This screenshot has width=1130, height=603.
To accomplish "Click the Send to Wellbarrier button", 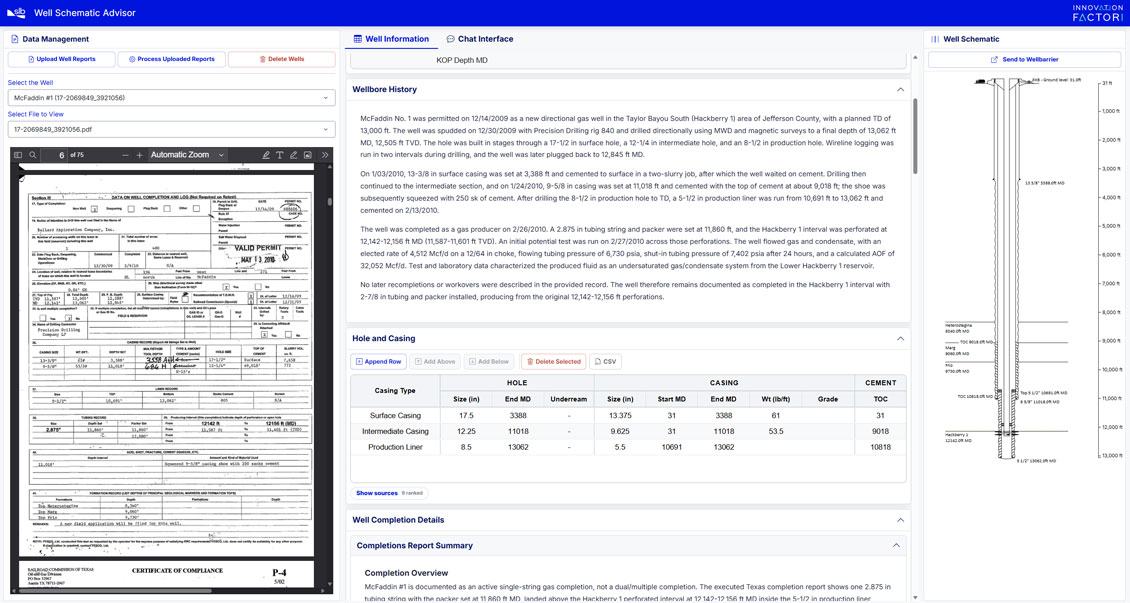I will click(x=1024, y=60).
